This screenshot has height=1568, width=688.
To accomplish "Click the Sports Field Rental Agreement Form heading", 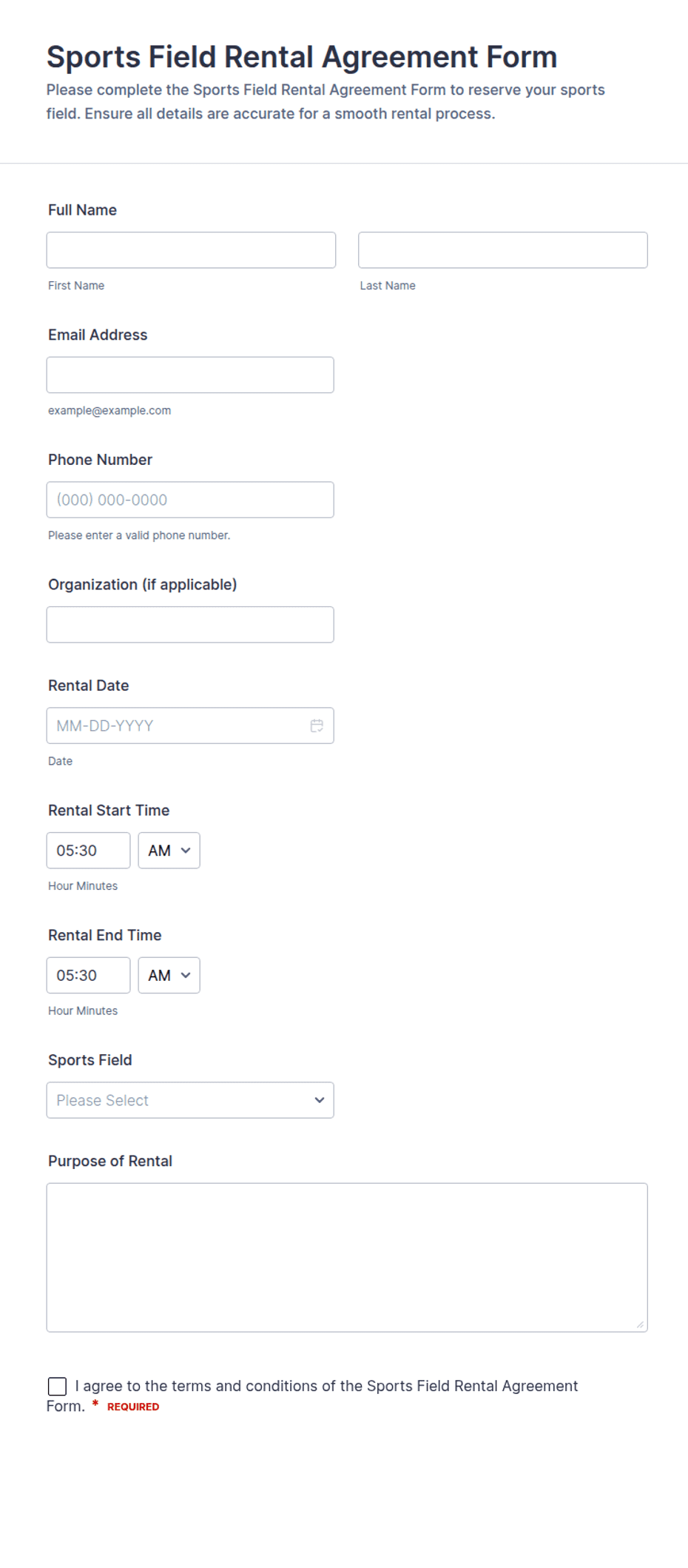I will [x=302, y=57].
